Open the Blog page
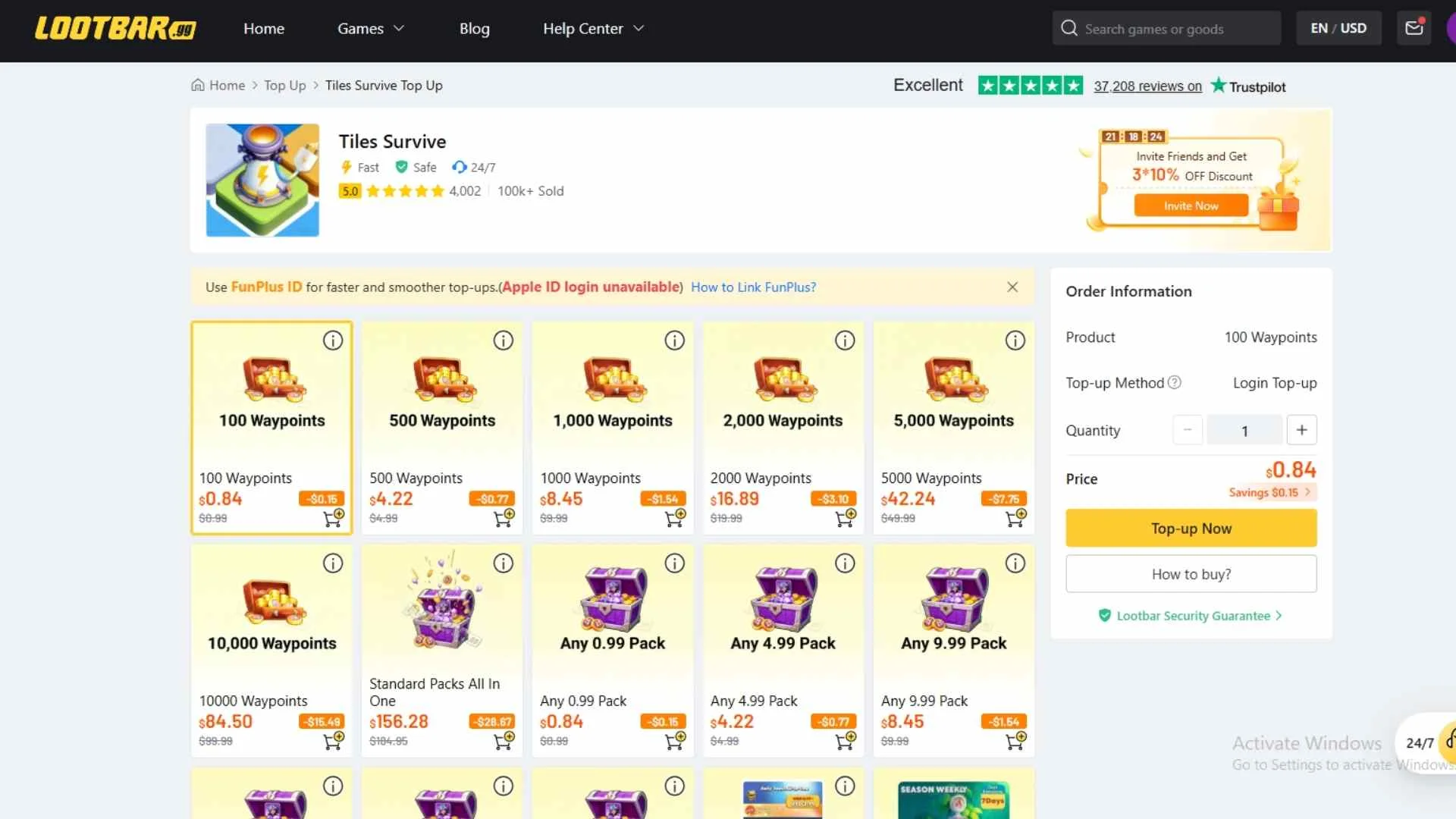This screenshot has width=1456, height=819. (475, 28)
